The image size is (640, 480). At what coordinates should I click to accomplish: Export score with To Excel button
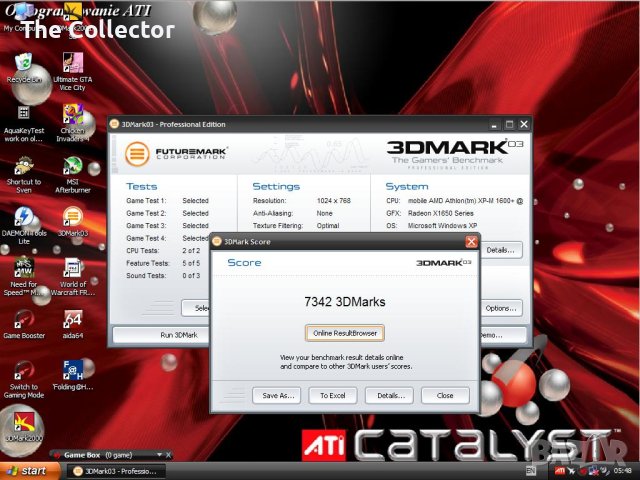pyautogui.click(x=333, y=396)
